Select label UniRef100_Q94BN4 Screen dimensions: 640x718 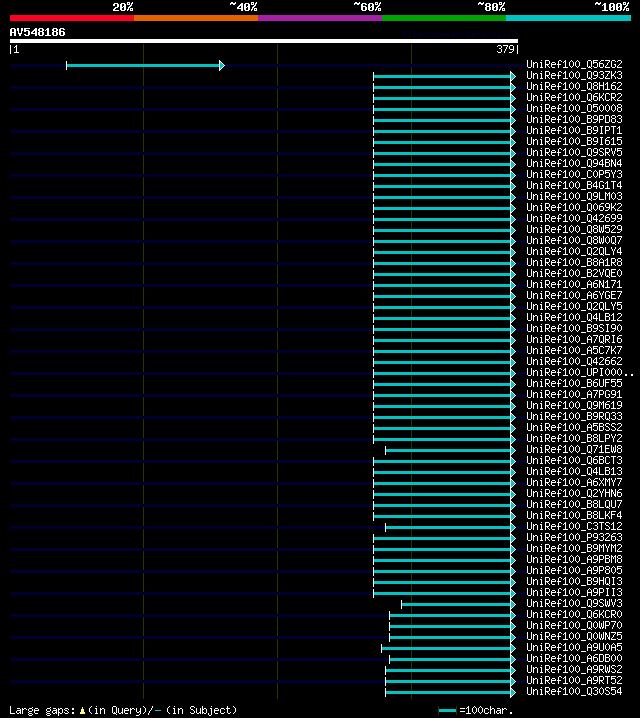(x=574, y=163)
